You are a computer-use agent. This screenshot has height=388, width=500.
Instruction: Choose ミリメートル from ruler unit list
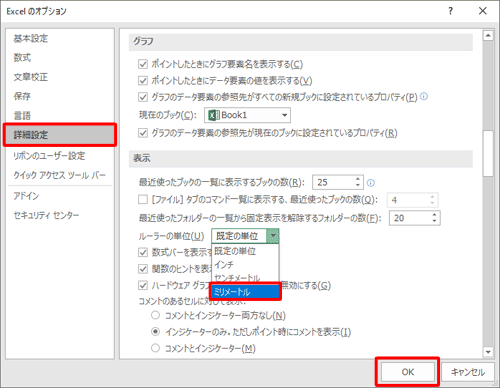click(245, 292)
